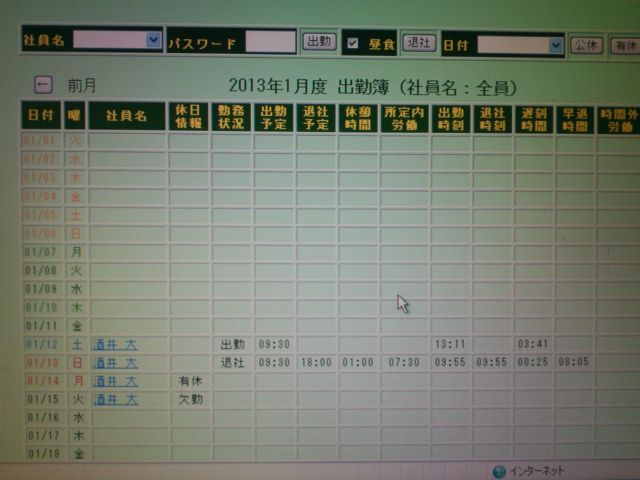Click the 07:30 scheduled work cell
The height and width of the screenshot is (480, 640).
[404, 362]
